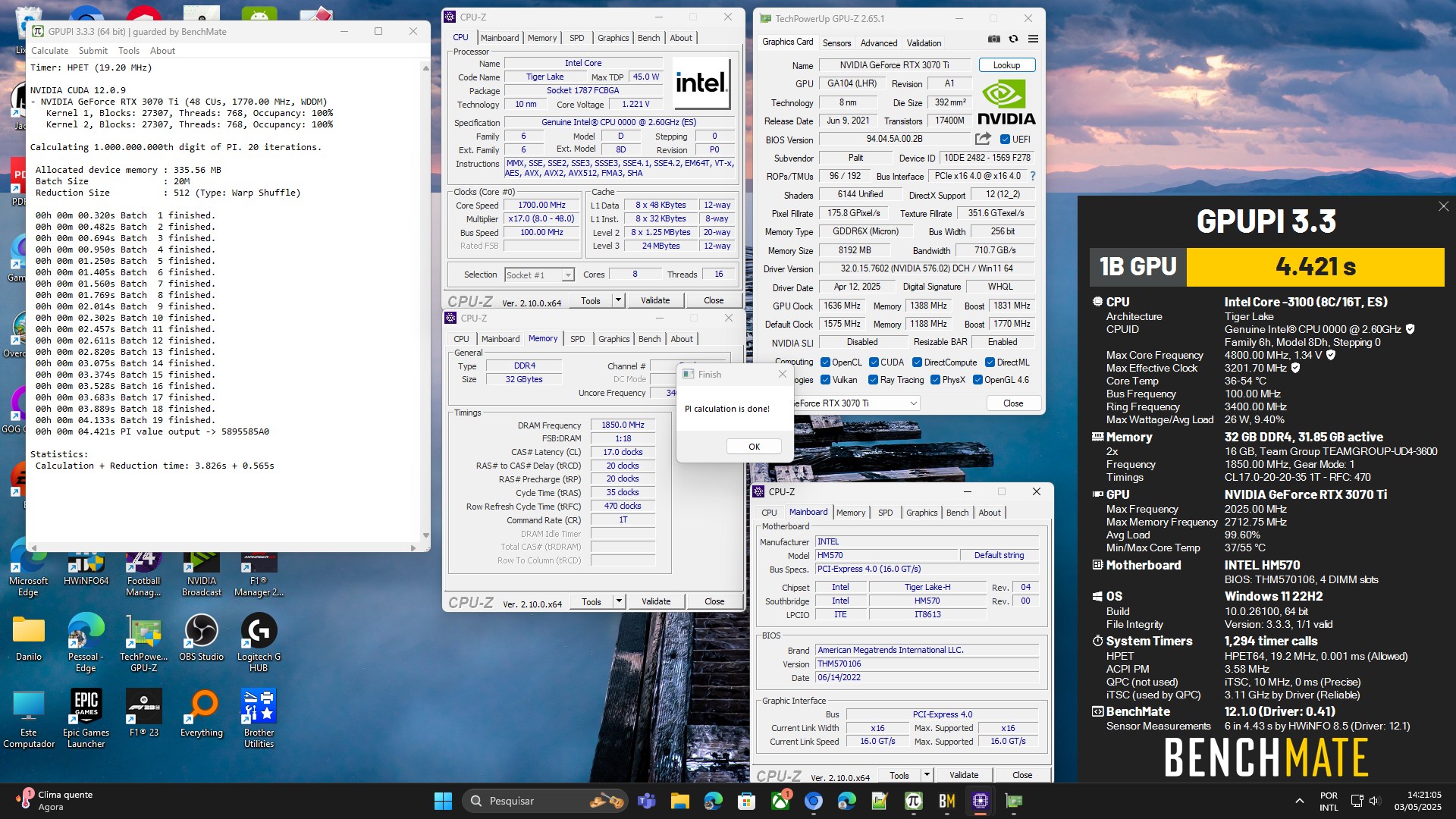1456x819 pixels.
Task: Click the GPUPI vertical scrollbar up arrow
Action: click(x=425, y=67)
